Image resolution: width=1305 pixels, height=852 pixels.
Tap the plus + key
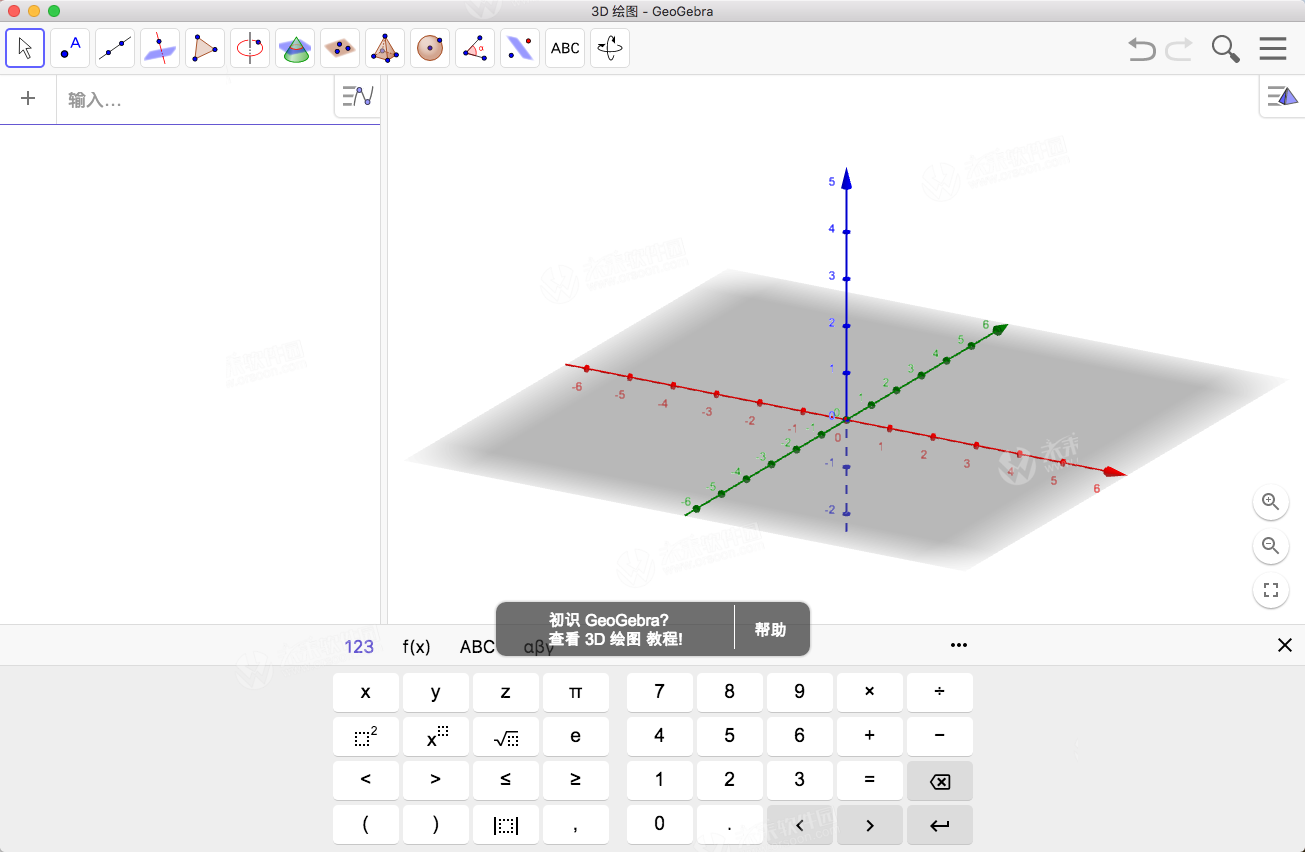[x=870, y=736]
